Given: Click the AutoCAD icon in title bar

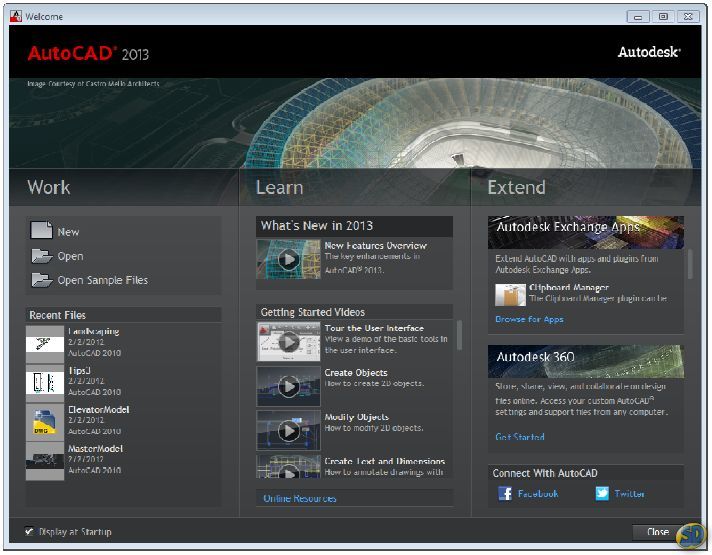Looking at the screenshot, I should (x=16, y=16).
